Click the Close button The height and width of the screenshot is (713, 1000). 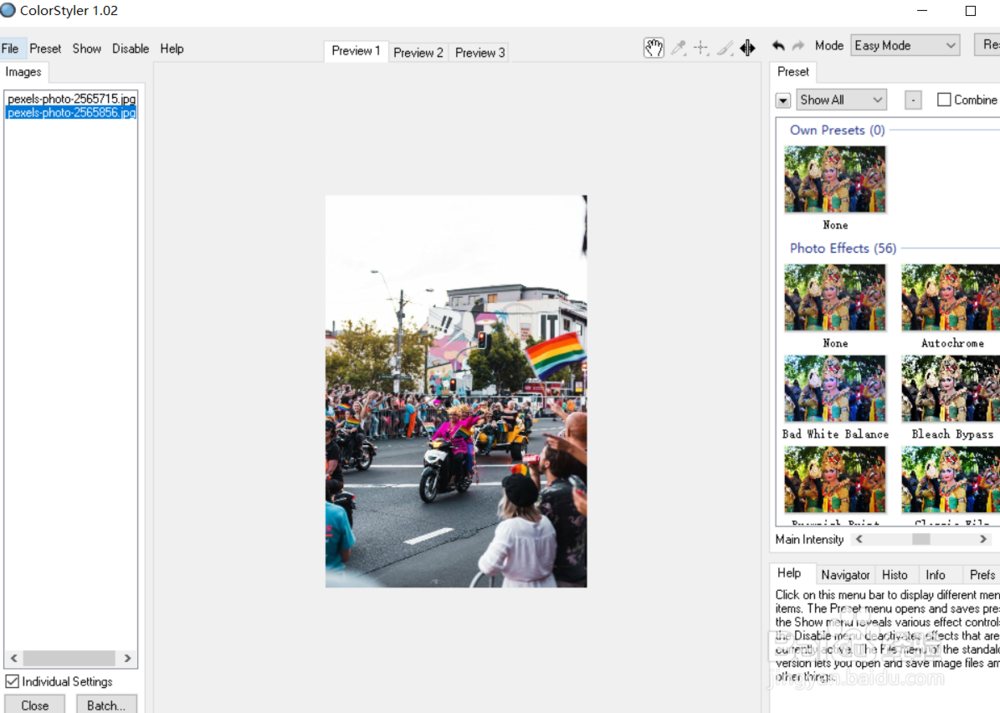pos(34,705)
